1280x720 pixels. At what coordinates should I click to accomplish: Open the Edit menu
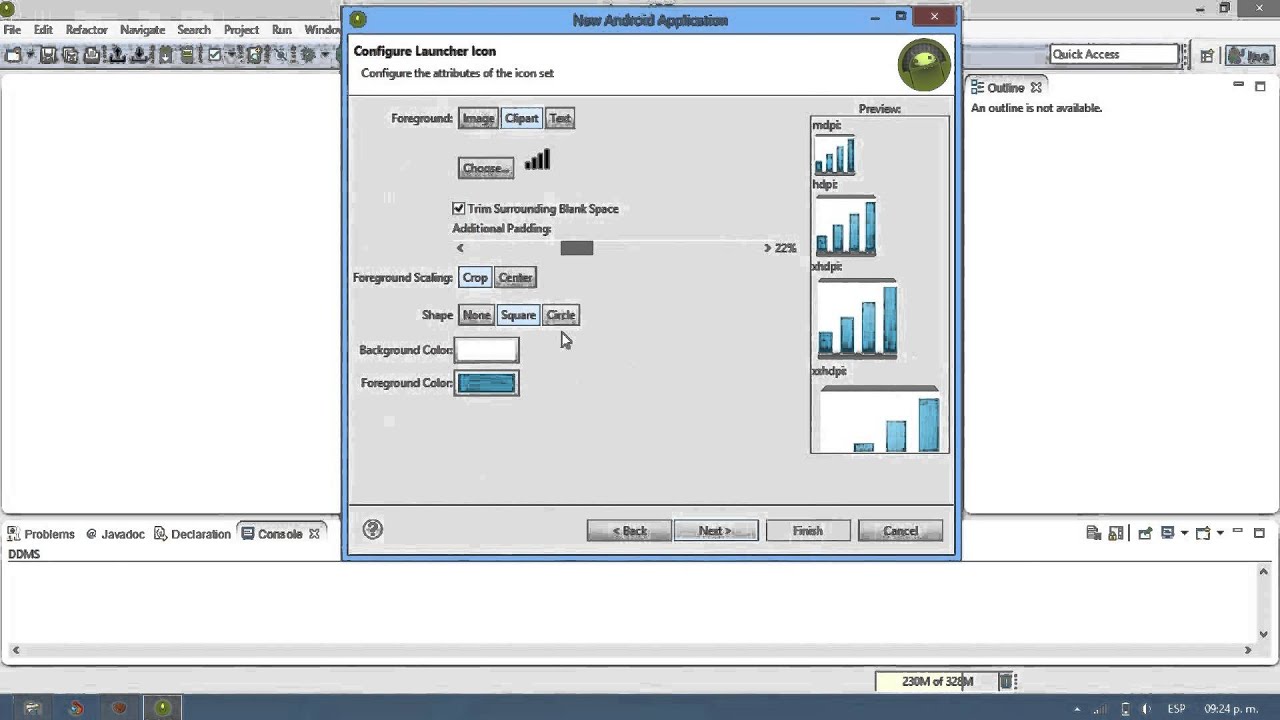(x=43, y=30)
